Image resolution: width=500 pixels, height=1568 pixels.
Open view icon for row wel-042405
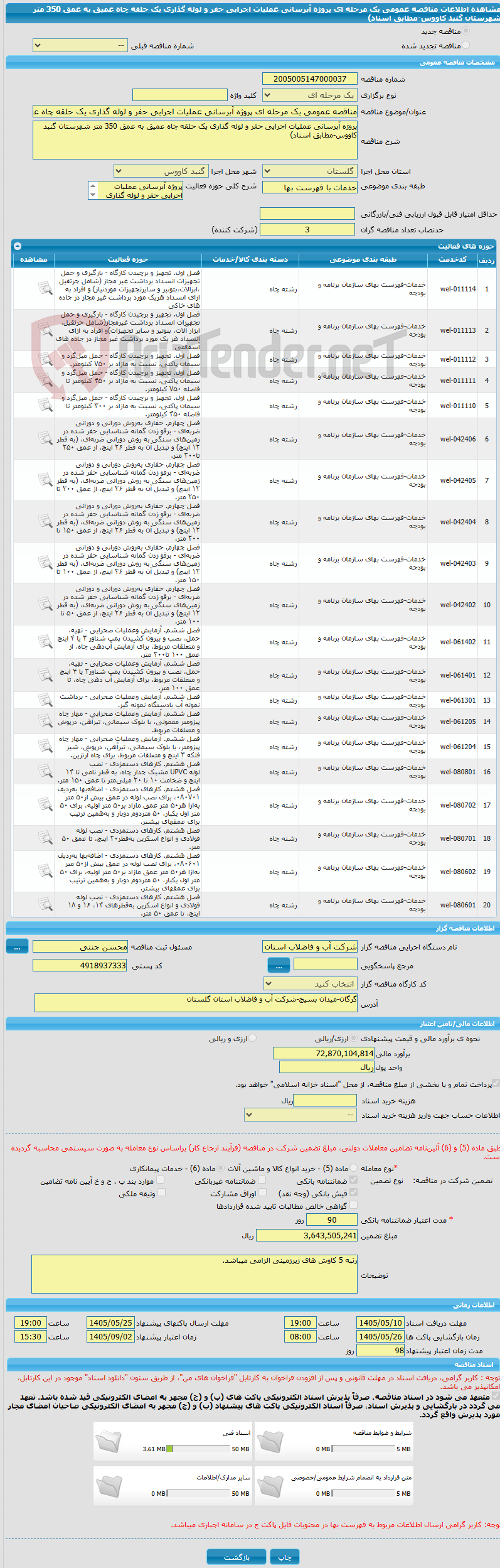pyautogui.click(x=45, y=480)
